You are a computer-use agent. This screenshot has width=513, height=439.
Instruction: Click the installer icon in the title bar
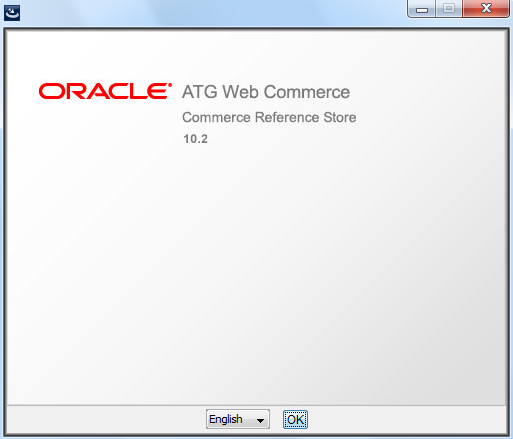click(x=12, y=13)
